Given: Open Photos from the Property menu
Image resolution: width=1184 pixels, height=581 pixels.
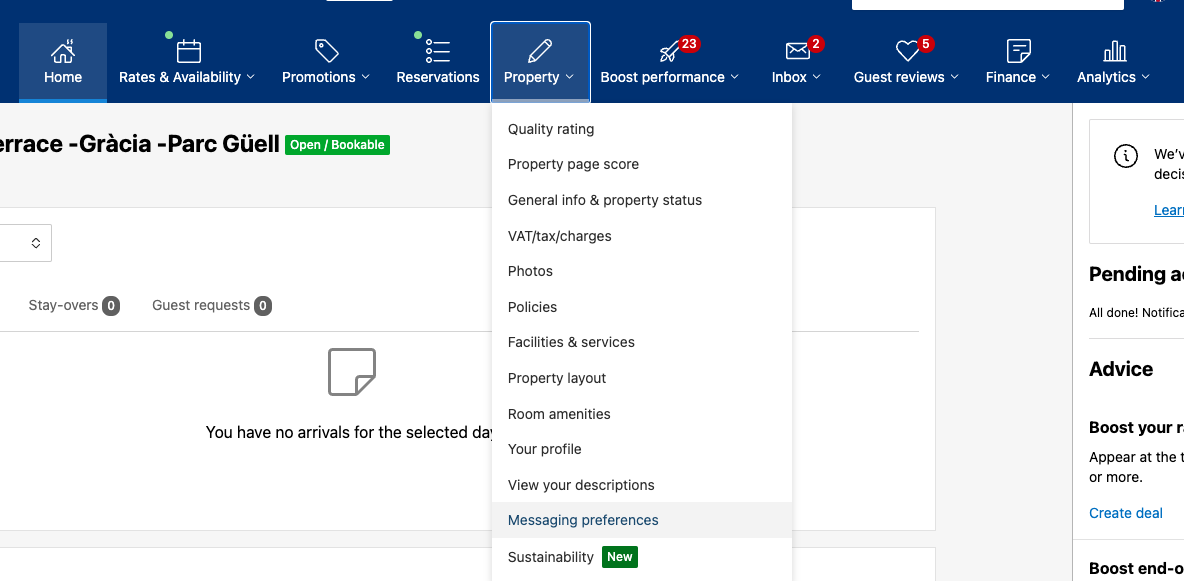Looking at the screenshot, I should pos(530,271).
